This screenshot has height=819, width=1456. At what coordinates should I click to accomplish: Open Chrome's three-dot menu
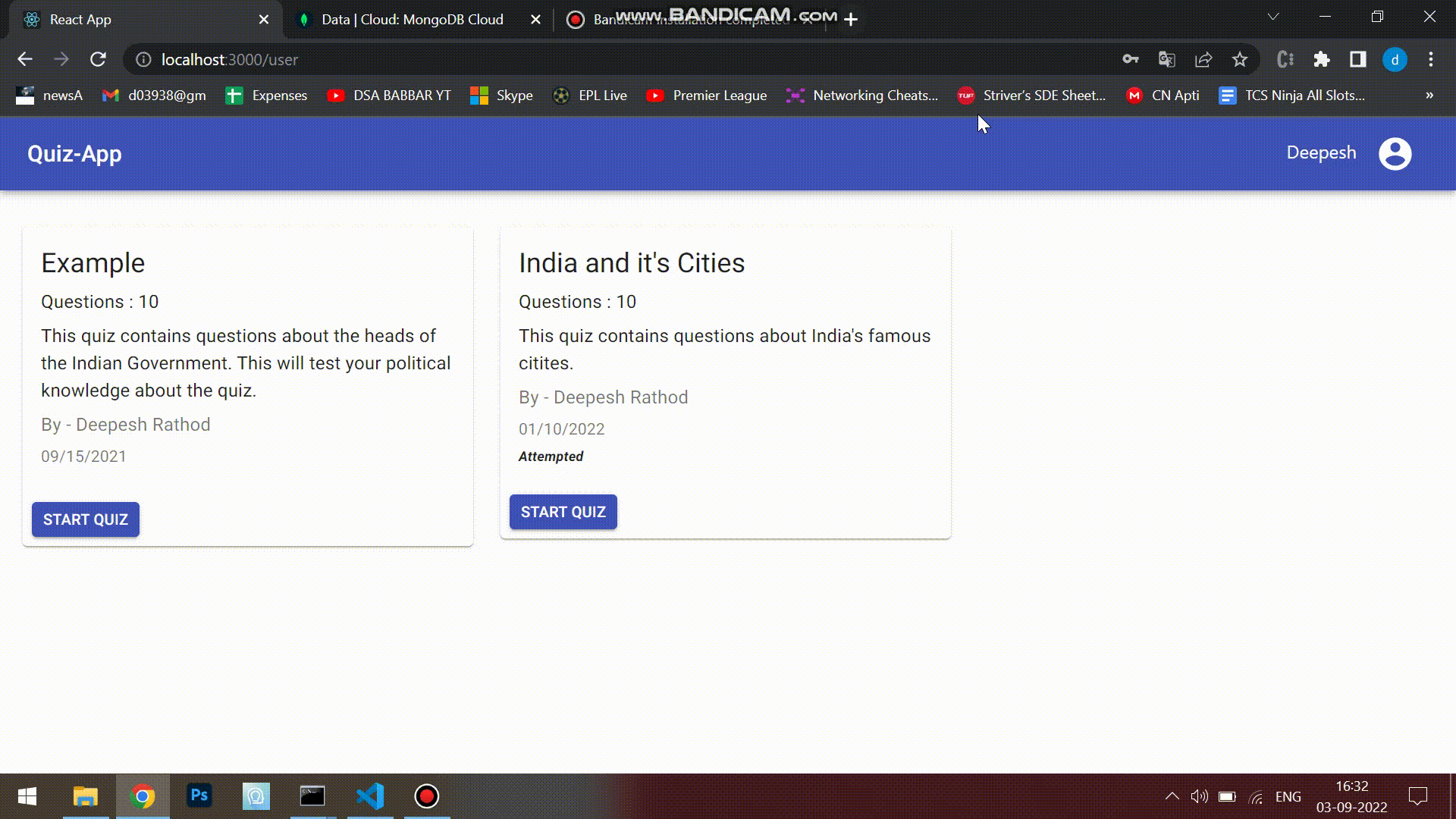click(x=1430, y=59)
